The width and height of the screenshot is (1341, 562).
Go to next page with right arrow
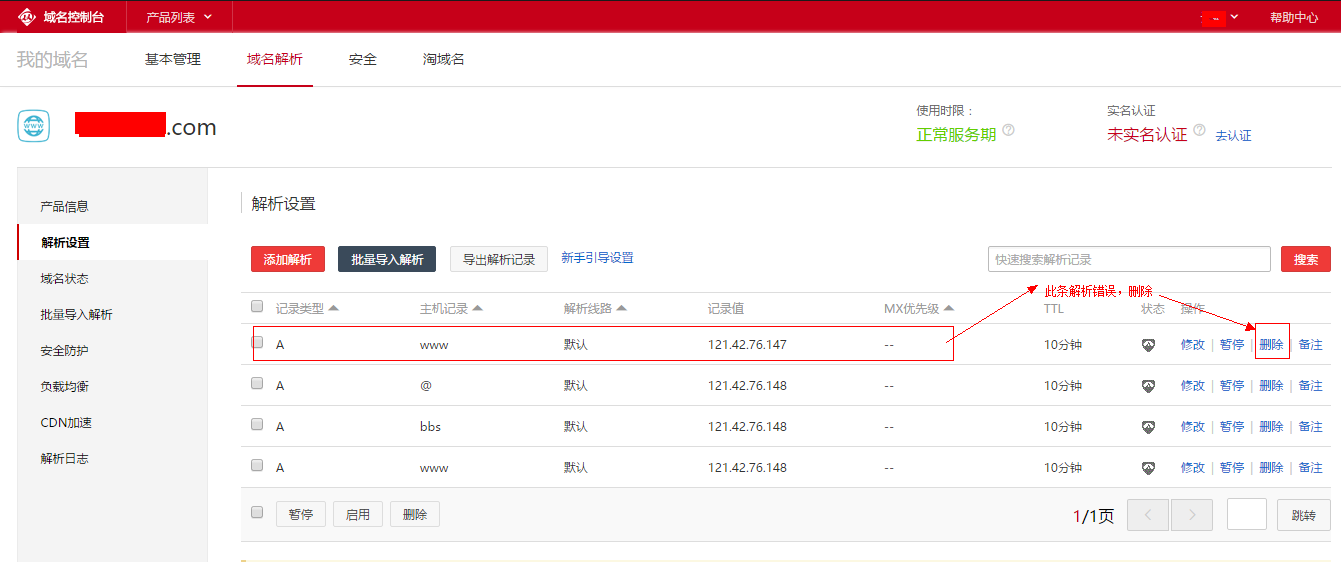[x=1191, y=515]
